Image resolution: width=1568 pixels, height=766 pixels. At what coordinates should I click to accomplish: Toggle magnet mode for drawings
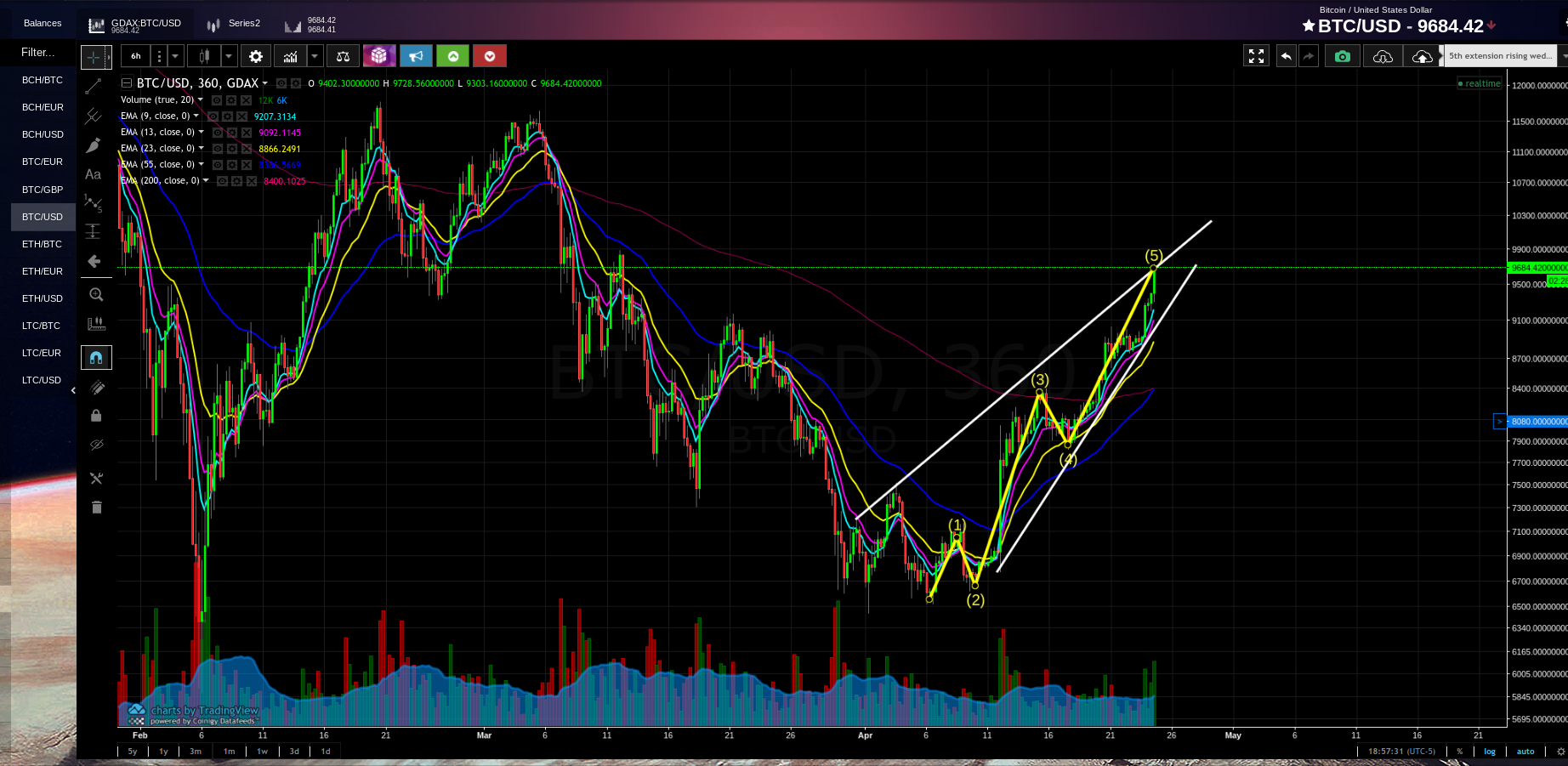[x=96, y=357]
